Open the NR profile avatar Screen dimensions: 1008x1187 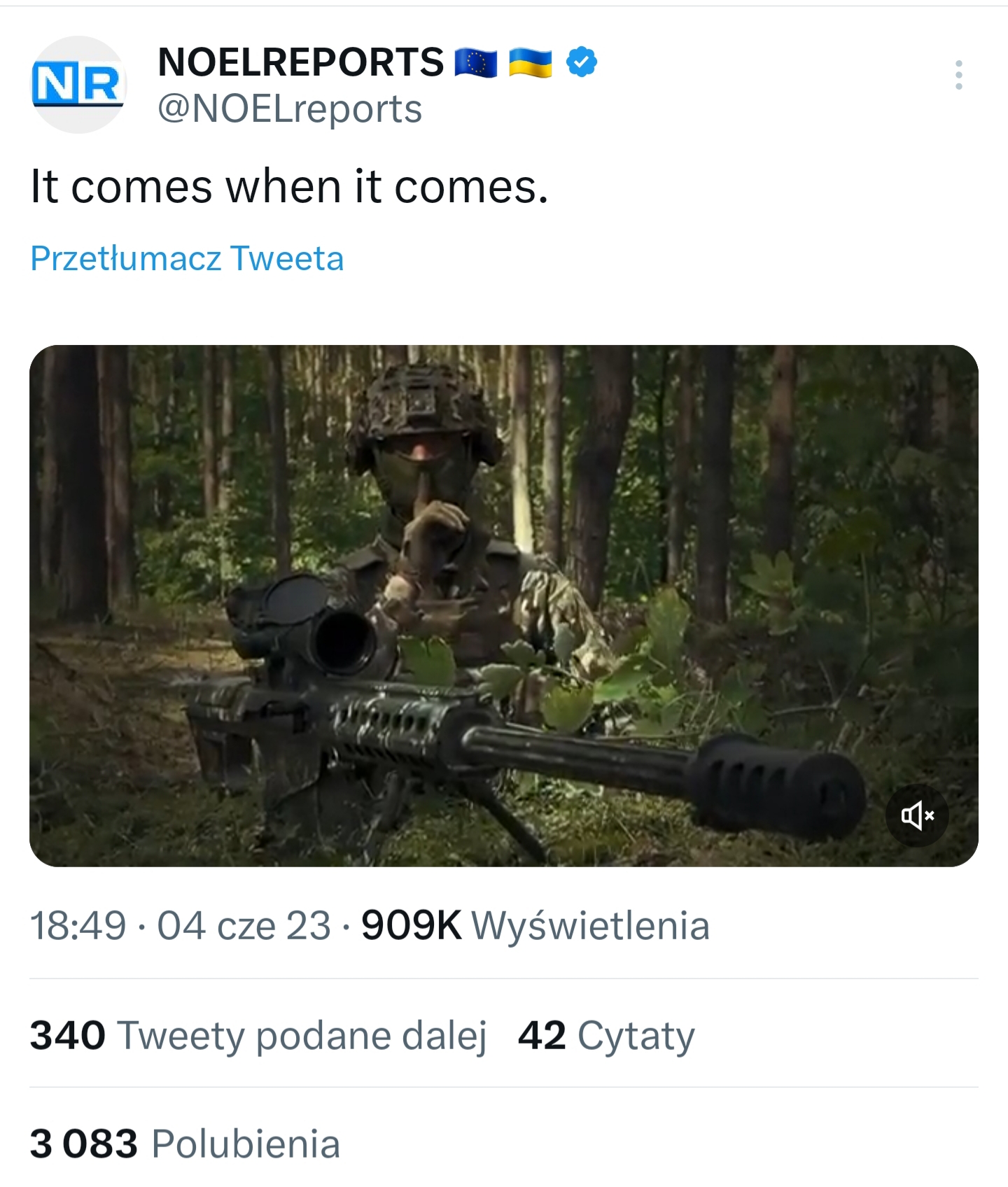point(78,85)
